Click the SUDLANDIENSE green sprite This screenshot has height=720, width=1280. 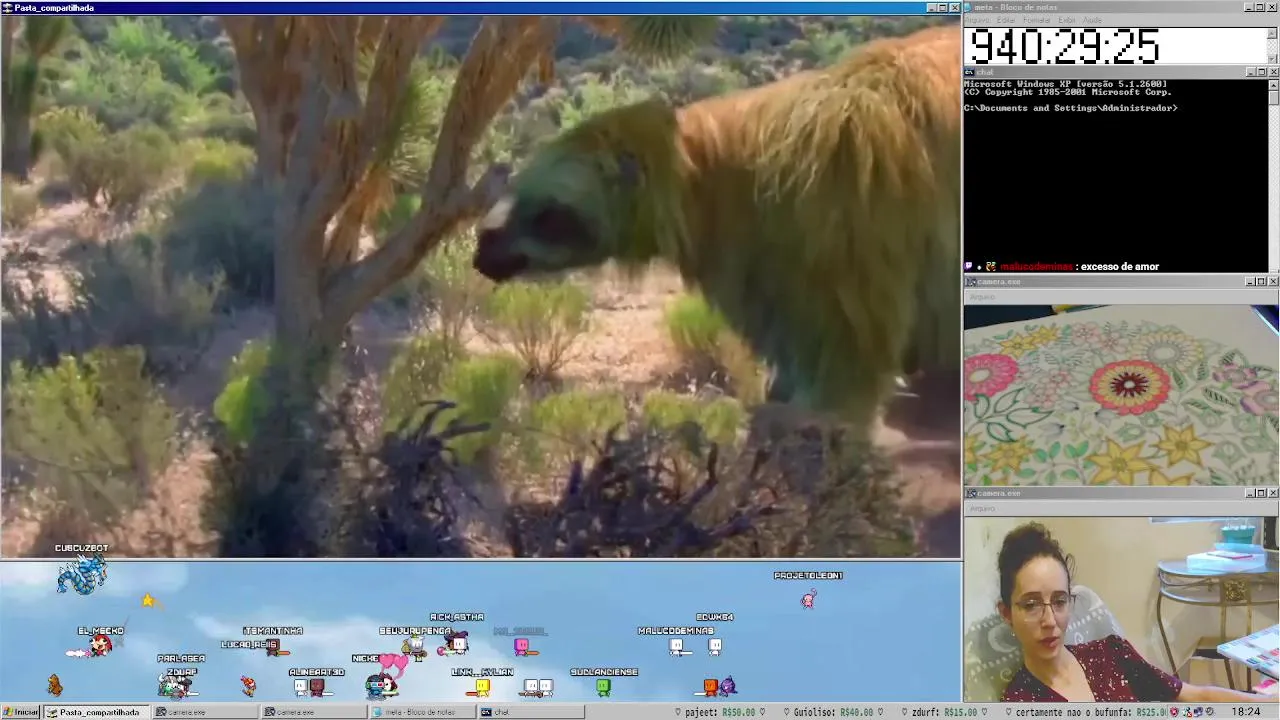603,687
